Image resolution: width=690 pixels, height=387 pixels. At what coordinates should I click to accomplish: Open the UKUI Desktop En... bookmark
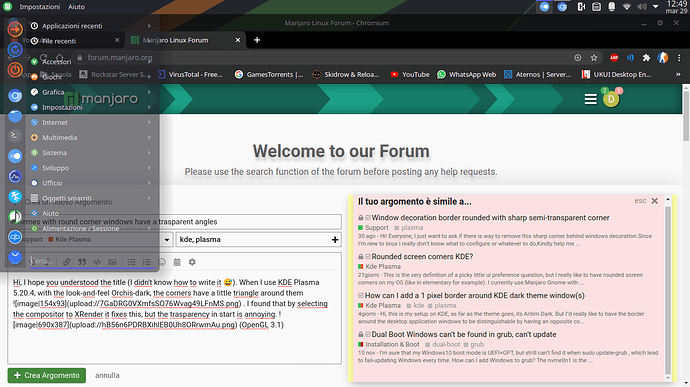point(617,74)
